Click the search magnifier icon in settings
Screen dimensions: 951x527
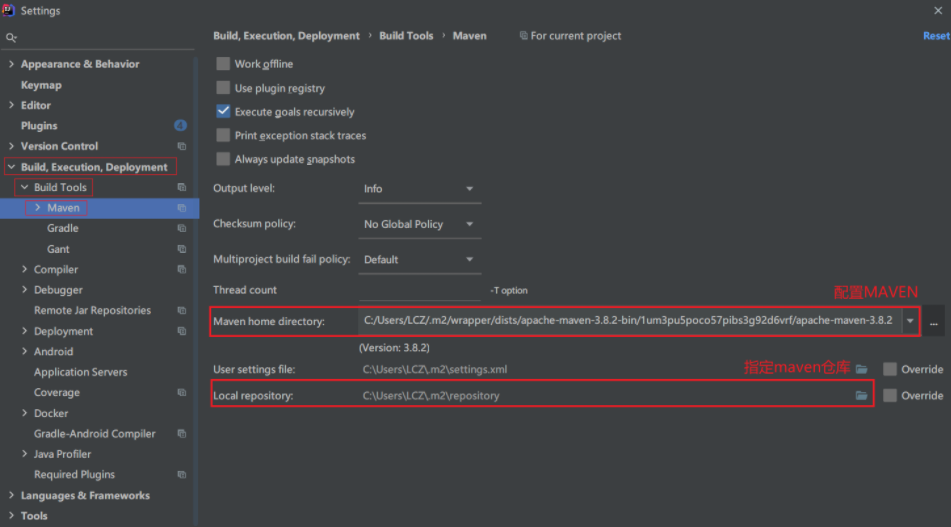[11, 38]
